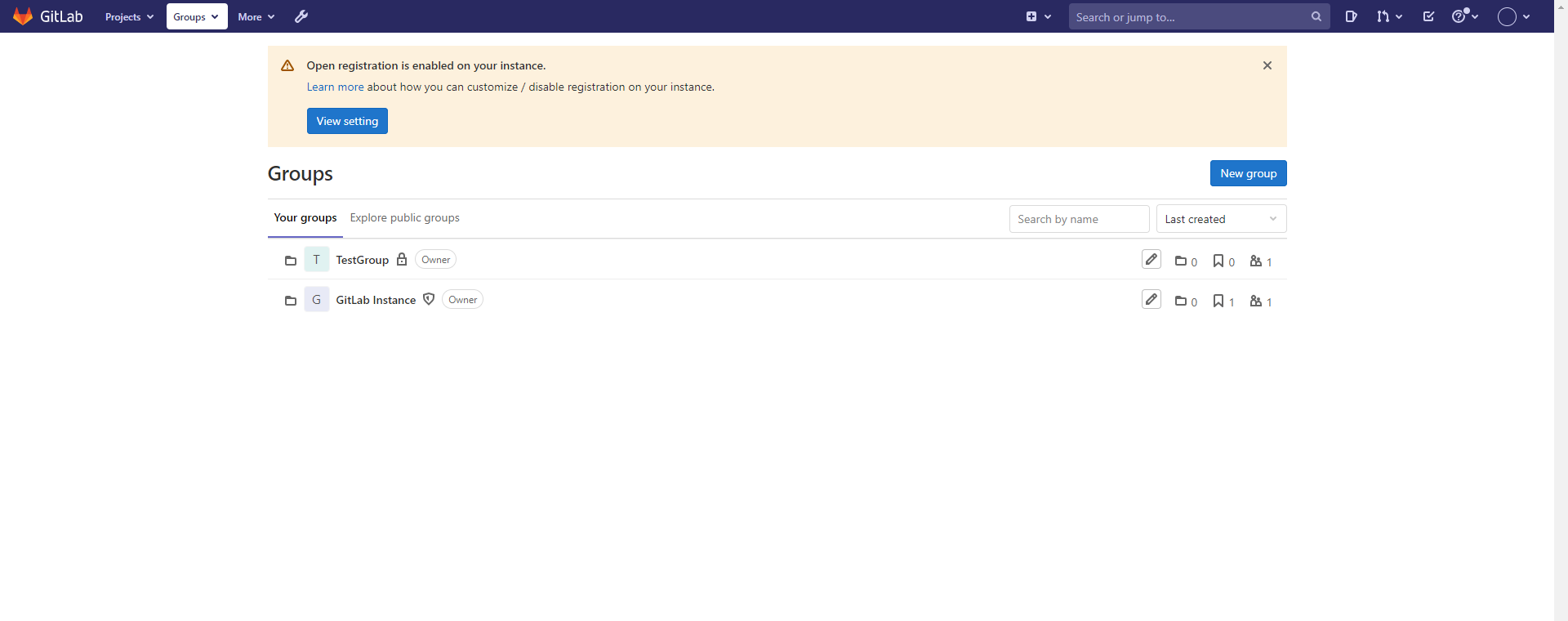
Task: Expand the More menu in navbar
Action: [x=256, y=16]
